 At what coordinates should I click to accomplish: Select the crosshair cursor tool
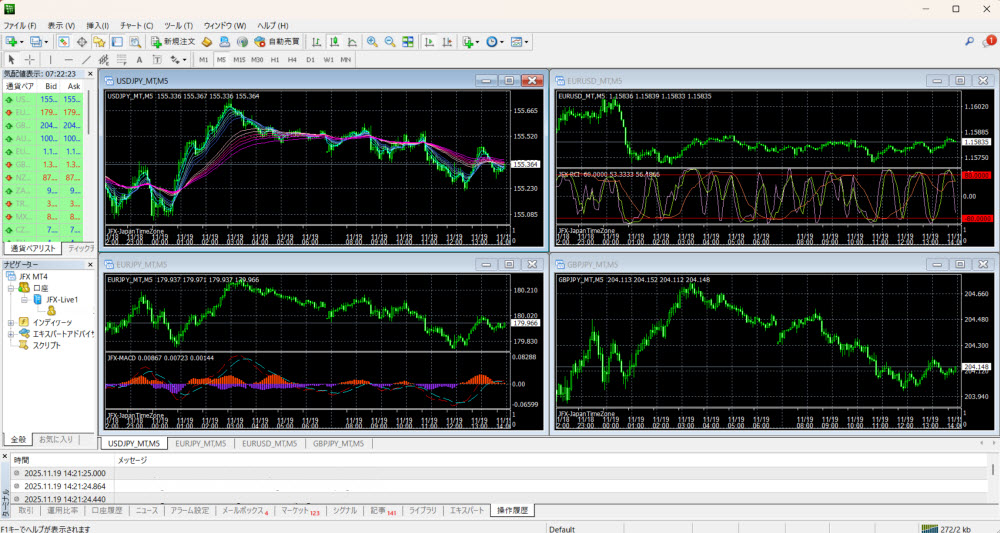click(x=29, y=60)
